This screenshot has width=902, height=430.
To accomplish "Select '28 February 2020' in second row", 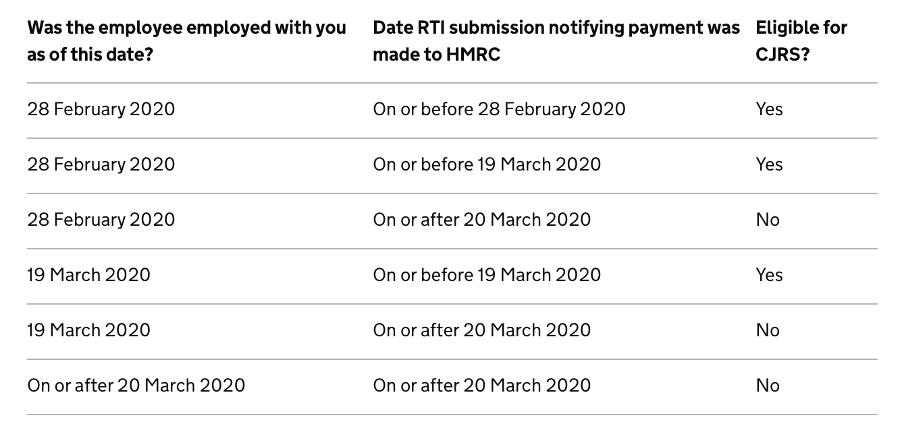I will [x=101, y=165].
